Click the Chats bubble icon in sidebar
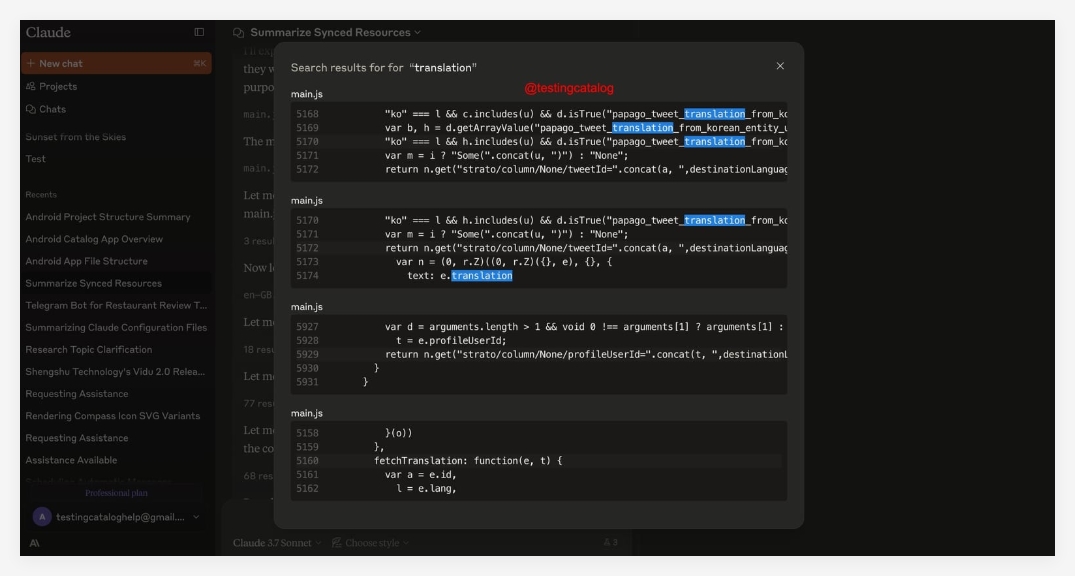Viewport: 1075px width, 576px height. (31, 109)
